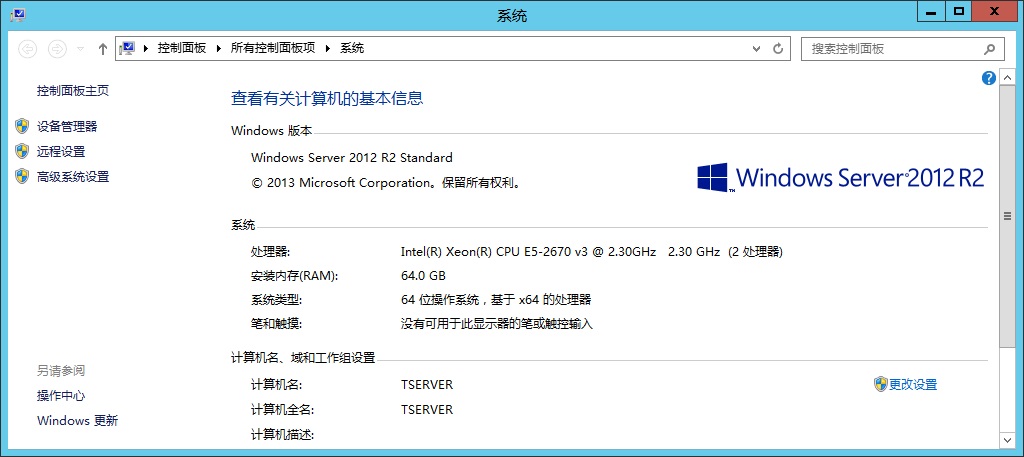This screenshot has height=457, width=1024.
Task: Click shield icon beside 高级系统设置
Action: pyautogui.click(x=22, y=176)
